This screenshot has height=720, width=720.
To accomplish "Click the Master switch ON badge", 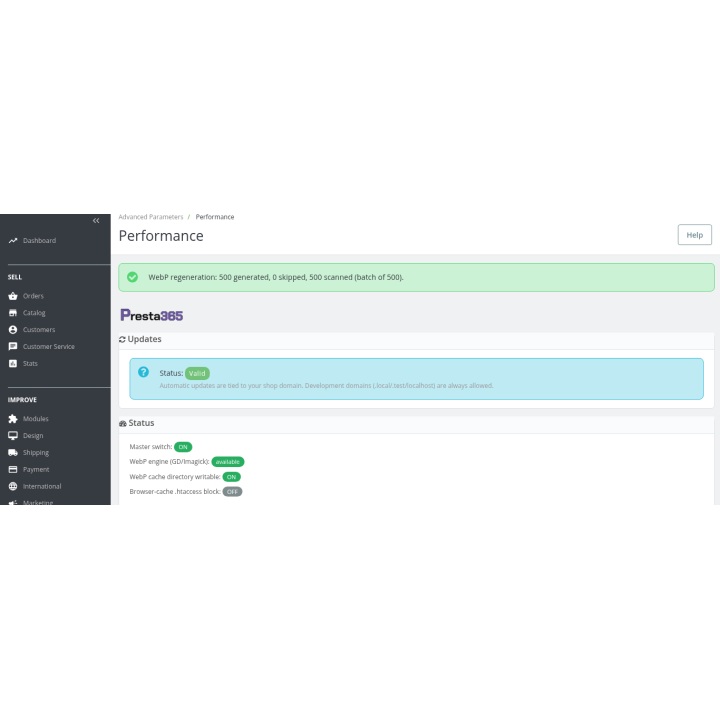I will pos(183,447).
